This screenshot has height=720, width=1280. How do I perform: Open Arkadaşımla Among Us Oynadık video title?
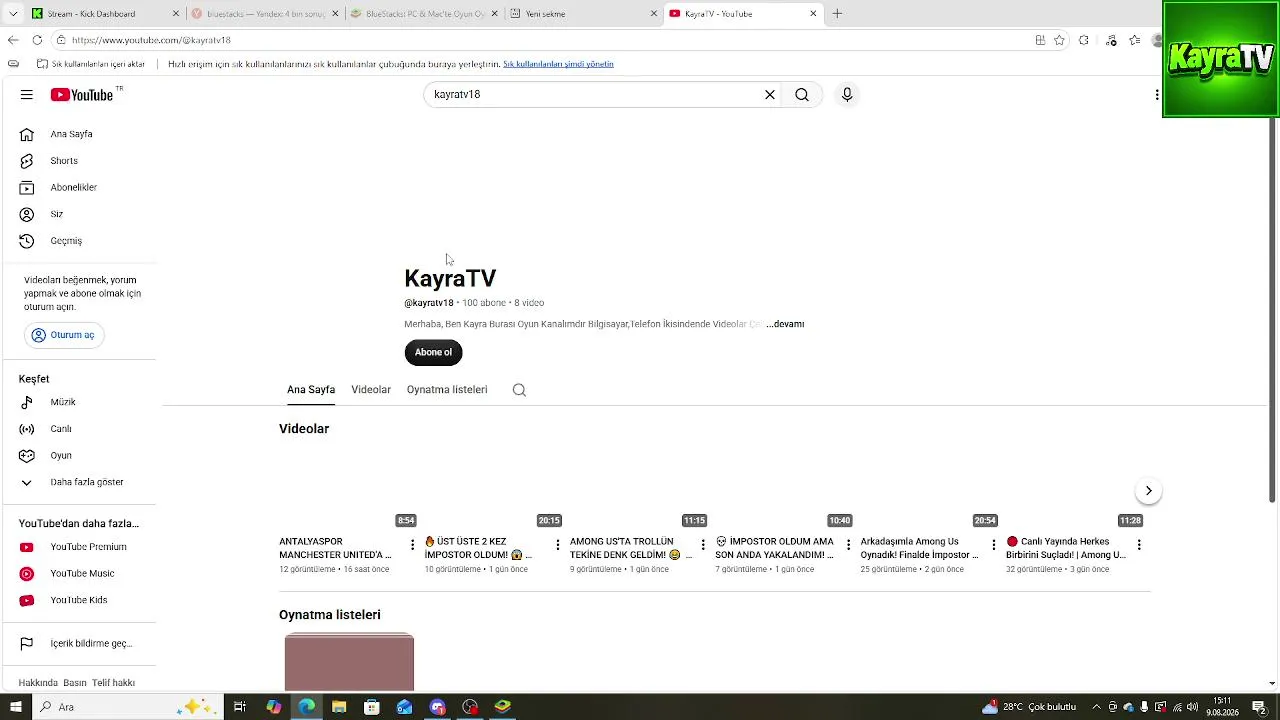pyautogui.click(x=920, y=548)
